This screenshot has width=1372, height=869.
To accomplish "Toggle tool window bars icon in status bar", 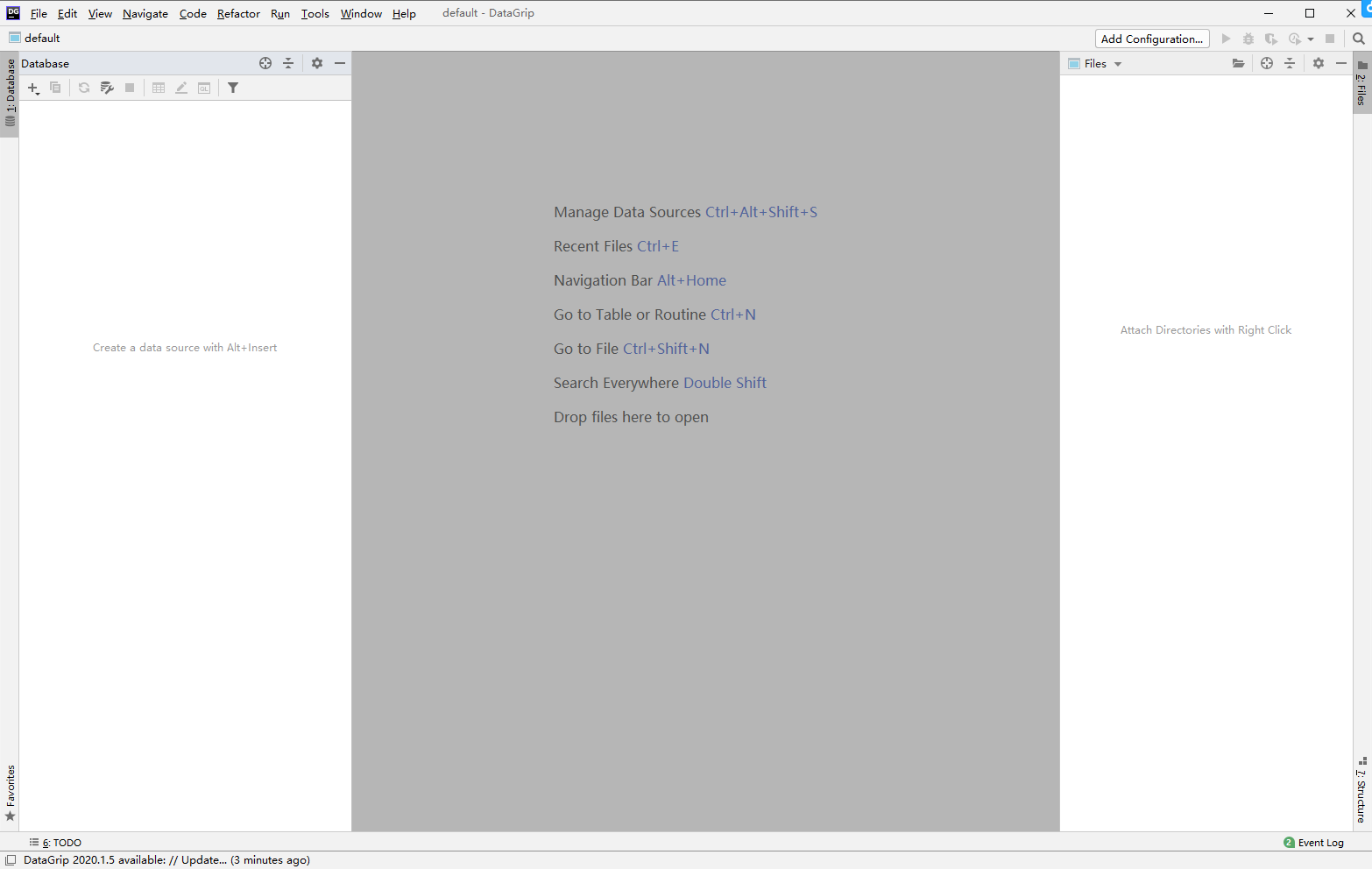I will point(11,860).
